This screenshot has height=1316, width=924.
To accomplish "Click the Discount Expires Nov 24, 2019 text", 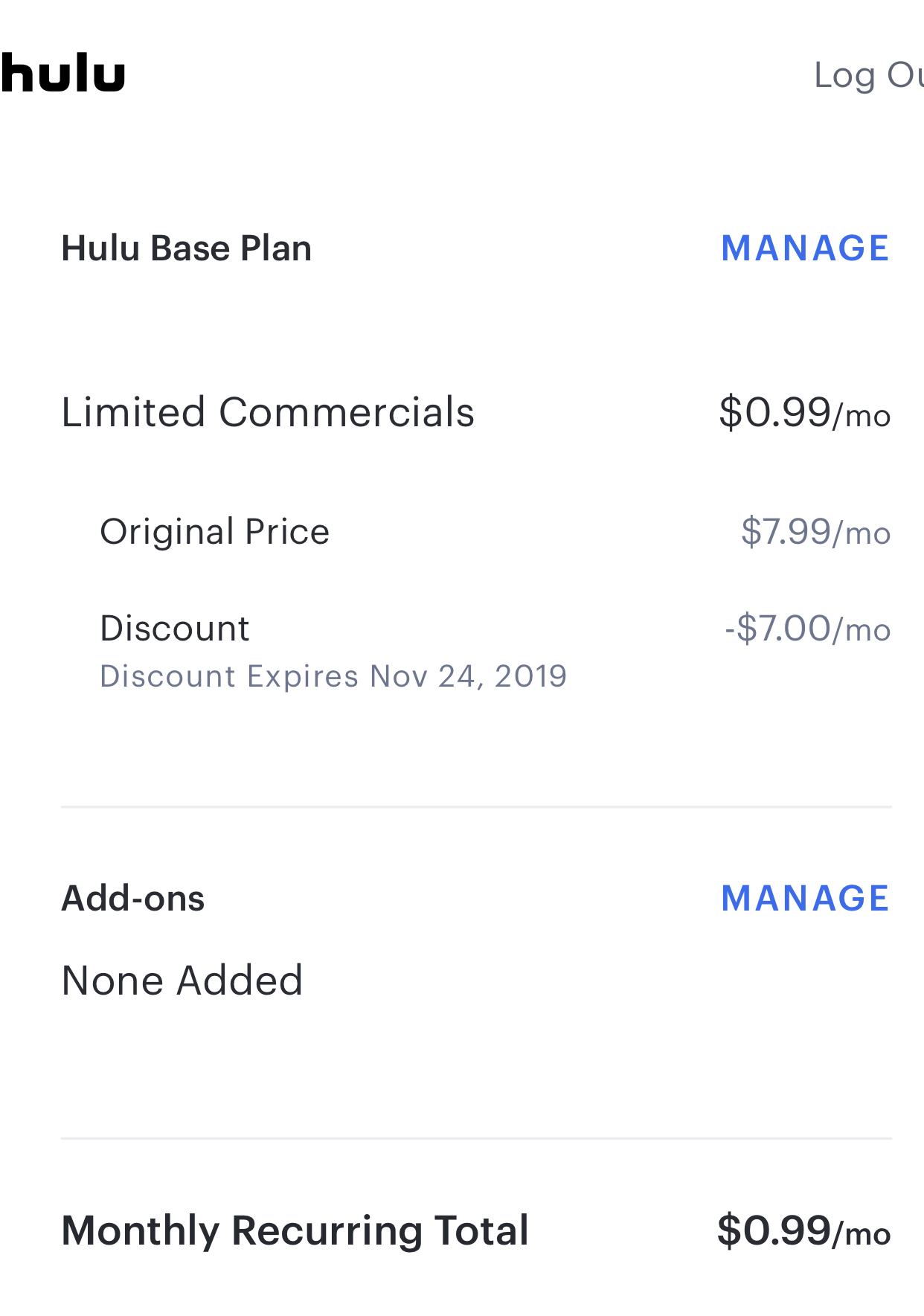I will pyautogui.click(x=333, y=676).
